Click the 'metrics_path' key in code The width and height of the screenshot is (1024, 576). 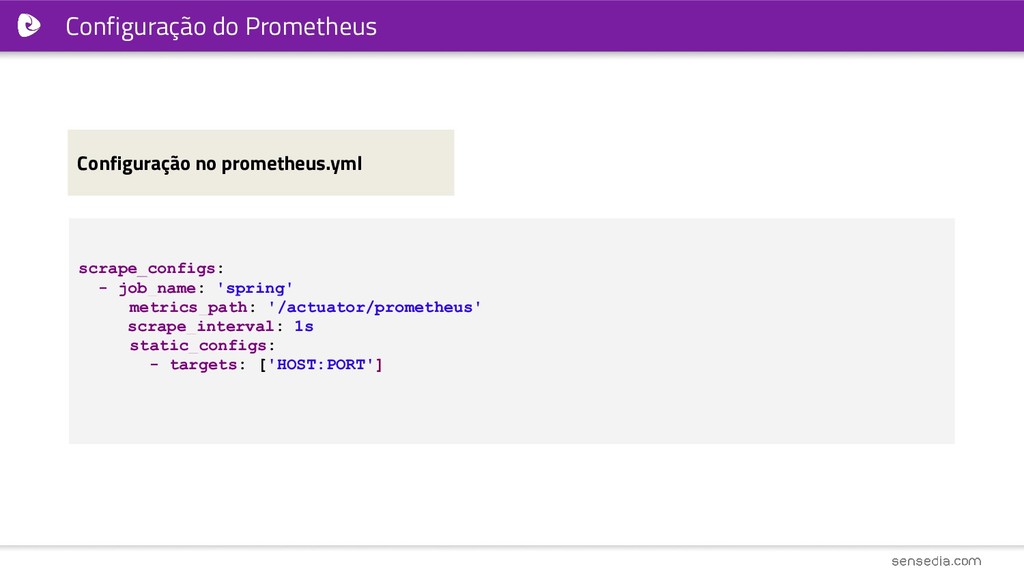click(188, 307)
